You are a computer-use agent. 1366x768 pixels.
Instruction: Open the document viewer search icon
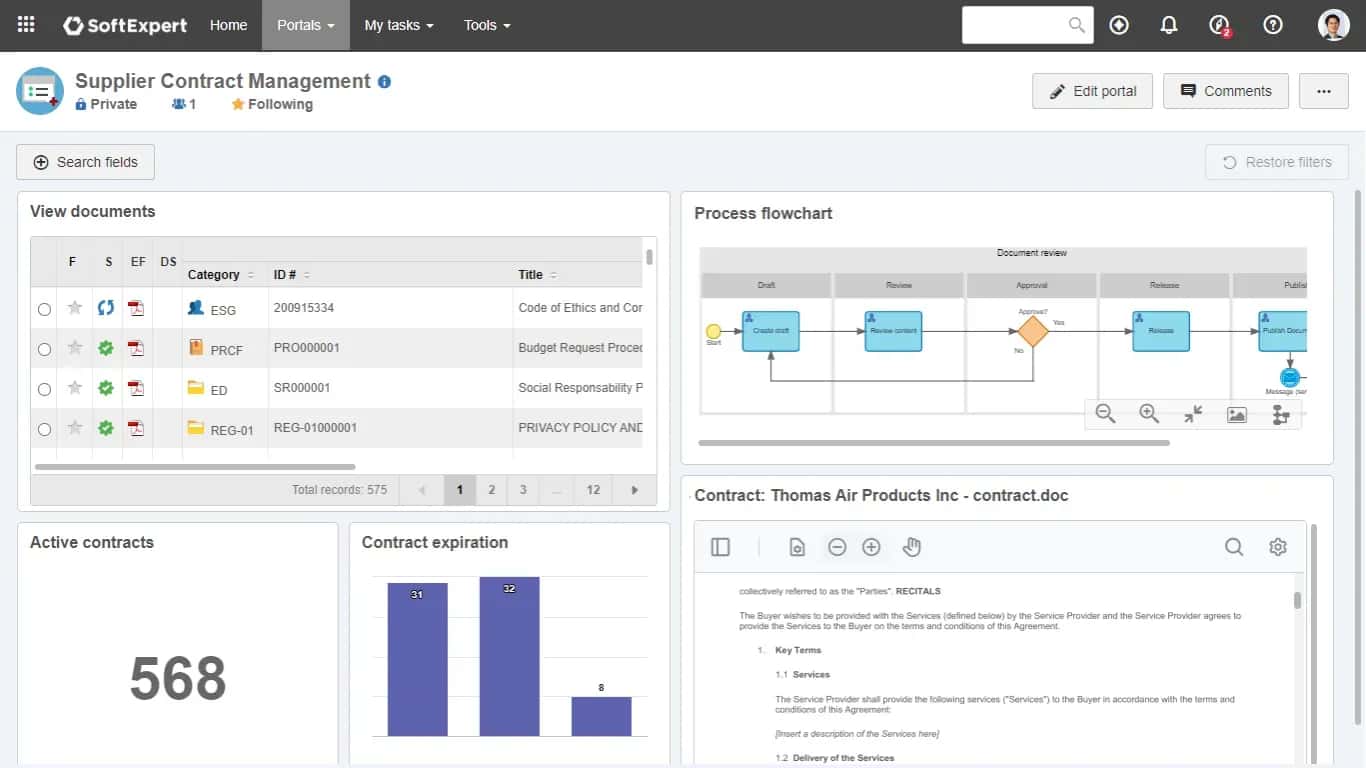pyautogui.click(x=1234, y=547)
